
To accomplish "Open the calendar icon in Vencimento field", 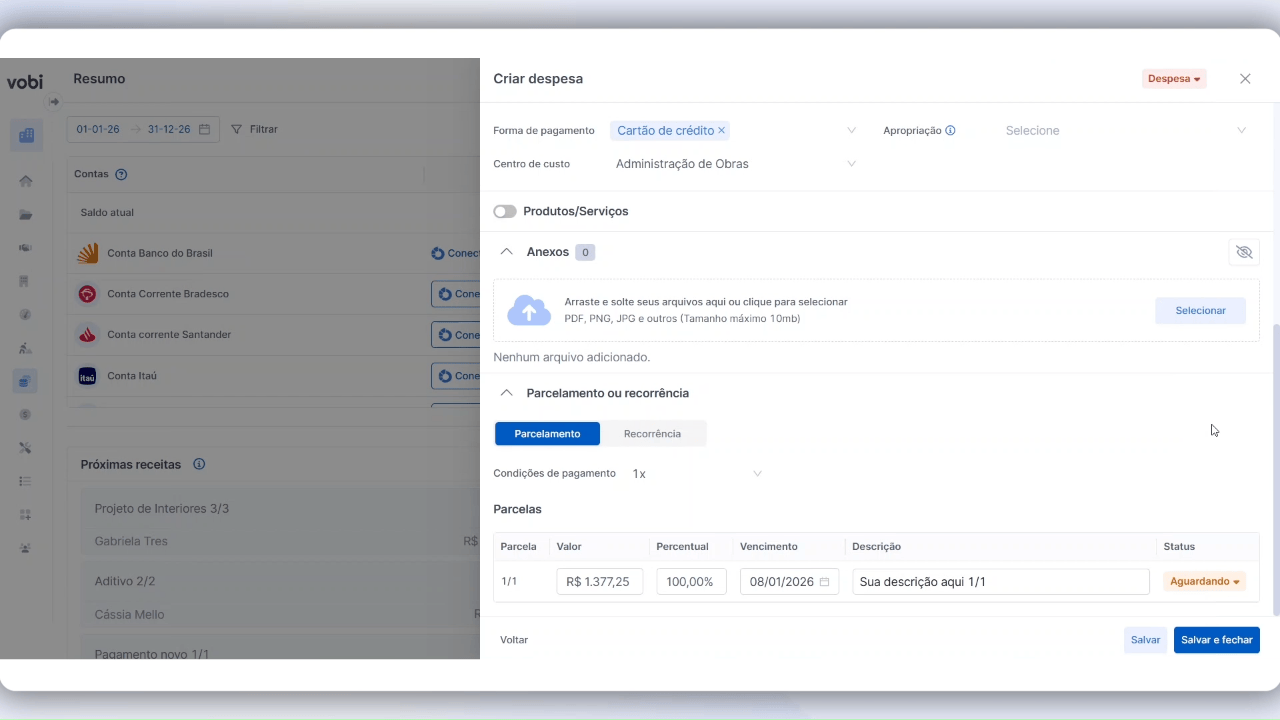I will click(x=825, y=582).
